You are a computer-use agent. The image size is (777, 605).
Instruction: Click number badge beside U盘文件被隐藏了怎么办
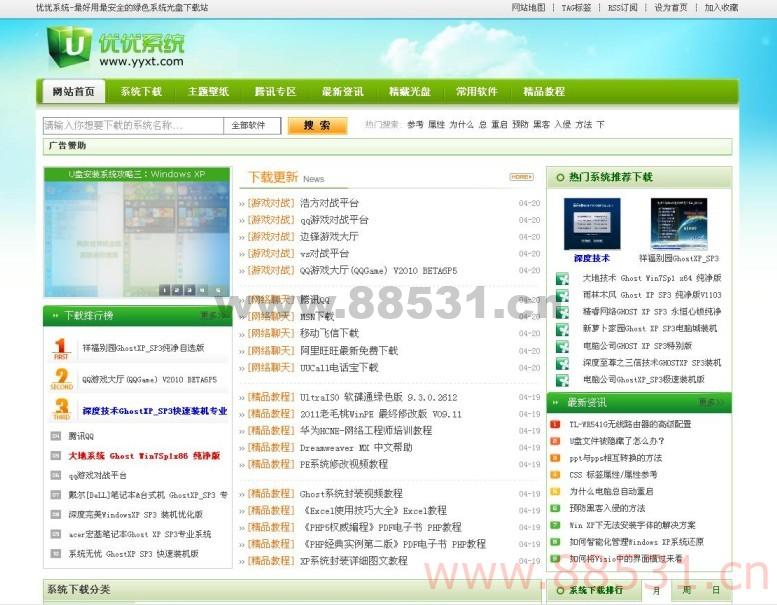555,441
